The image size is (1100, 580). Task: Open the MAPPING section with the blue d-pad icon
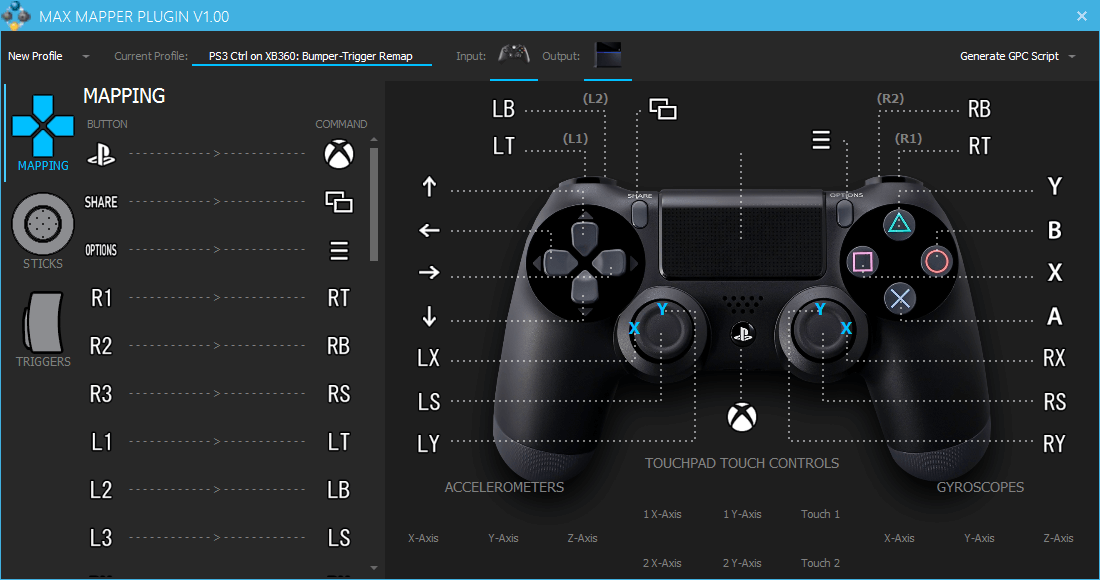point(43,133)
